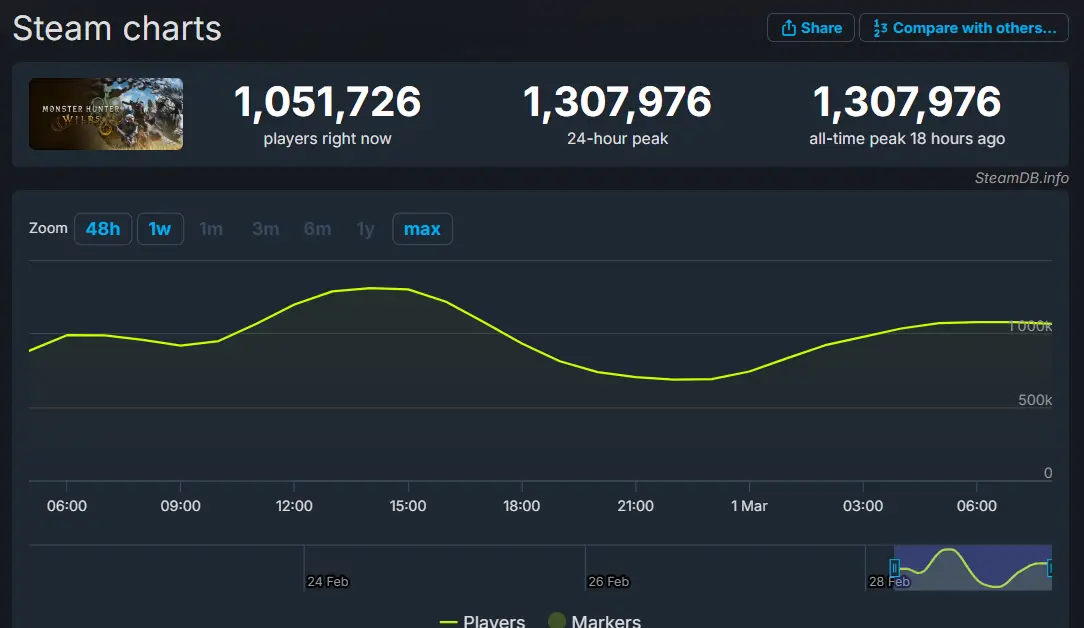Click the 03:00 axis label
The image size is (1084, 628).
pyautogui.click(x=863, y=506)
